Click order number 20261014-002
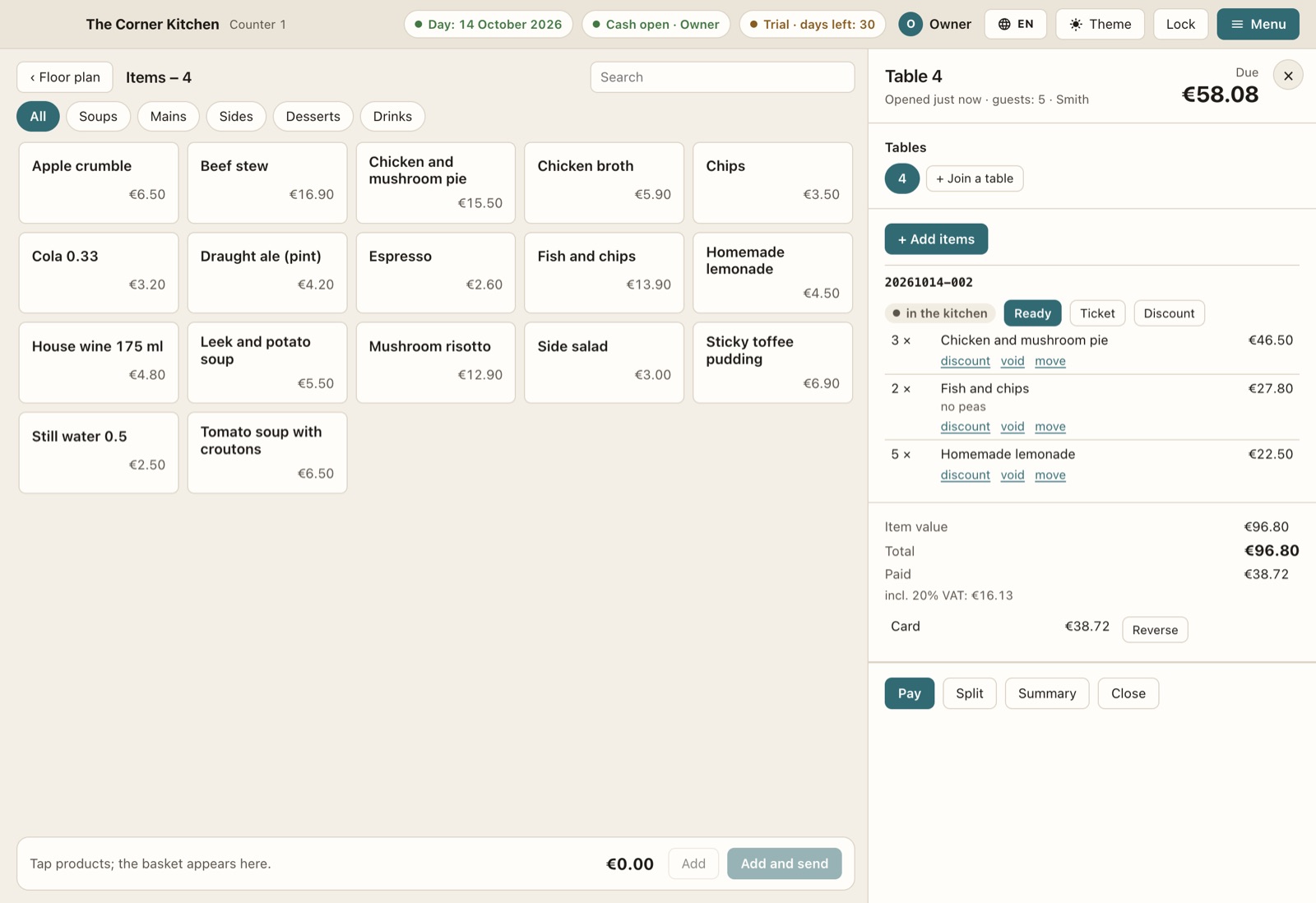Screen dimensions: 1316x903 [929, 282]
